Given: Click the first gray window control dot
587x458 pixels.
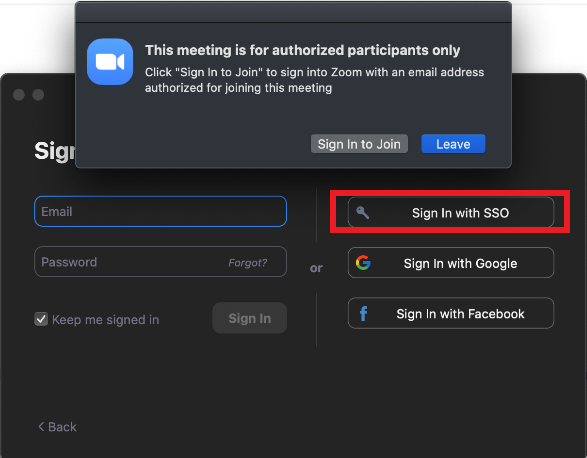Looking at the screenshot, I should (x=19, y=95).
